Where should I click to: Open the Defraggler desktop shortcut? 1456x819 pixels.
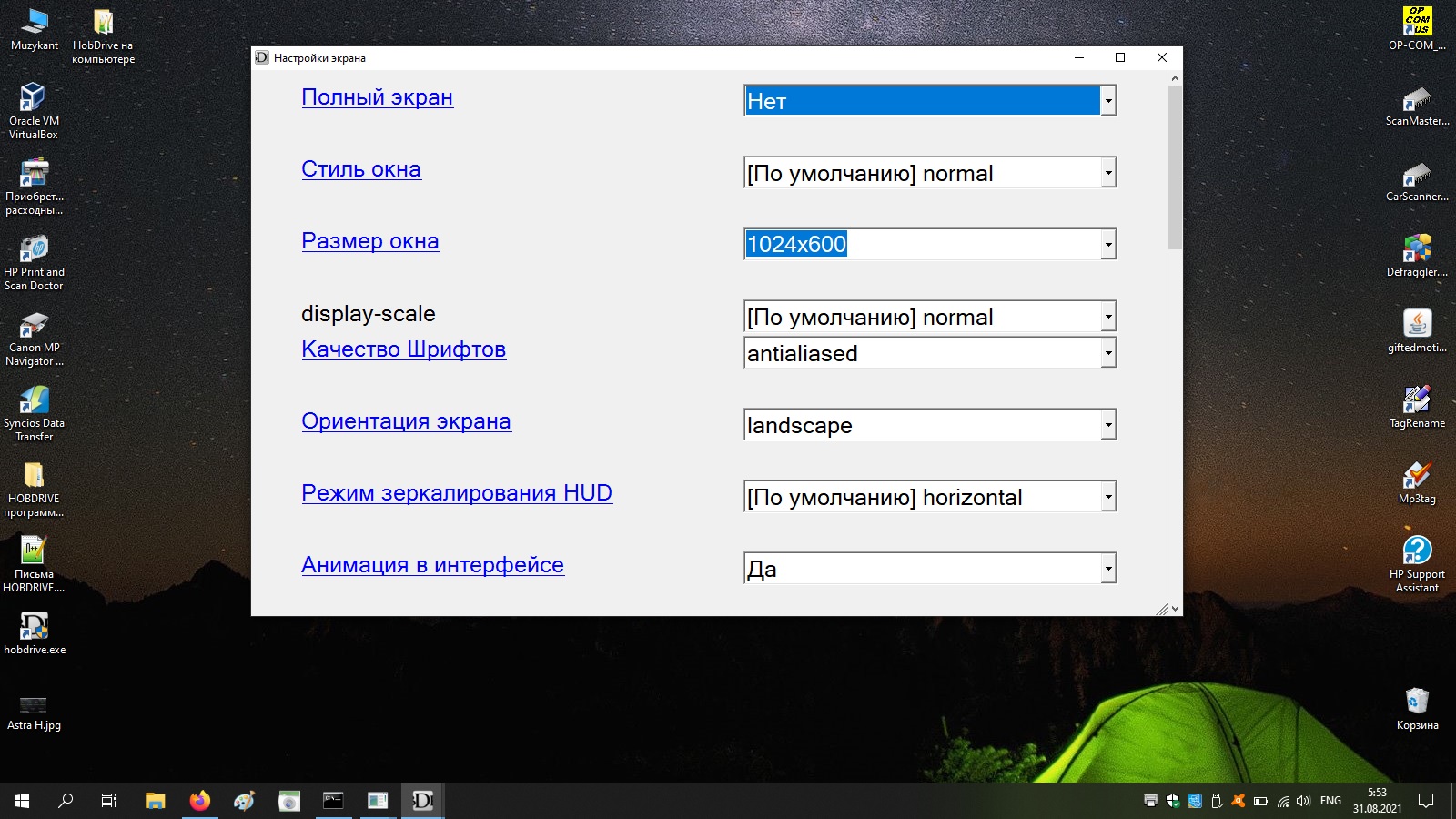(1417, 249)
